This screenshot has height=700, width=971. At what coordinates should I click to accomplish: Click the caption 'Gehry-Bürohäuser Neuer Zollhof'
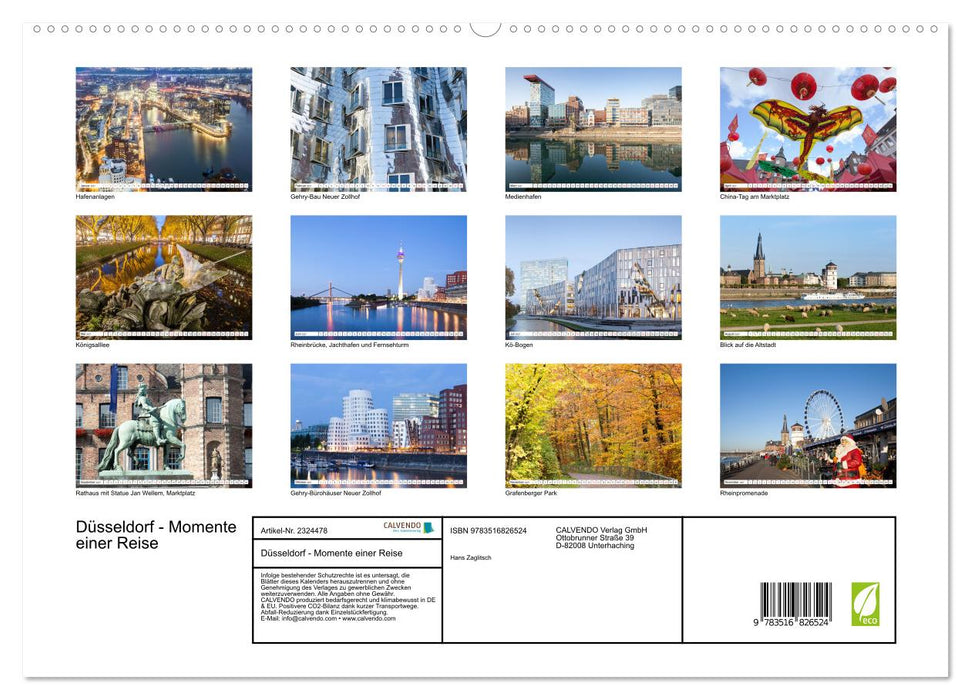point(336,493)
